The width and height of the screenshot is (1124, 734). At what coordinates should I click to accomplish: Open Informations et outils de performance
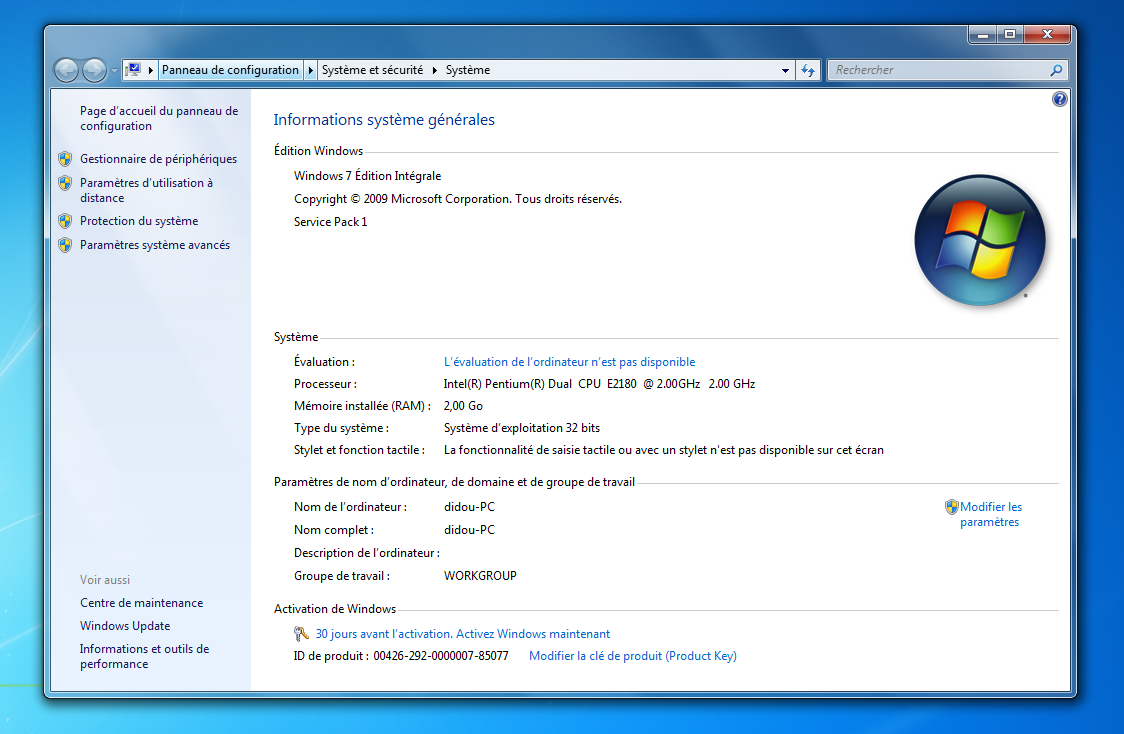pyautogui.click(x=144, y=656)
